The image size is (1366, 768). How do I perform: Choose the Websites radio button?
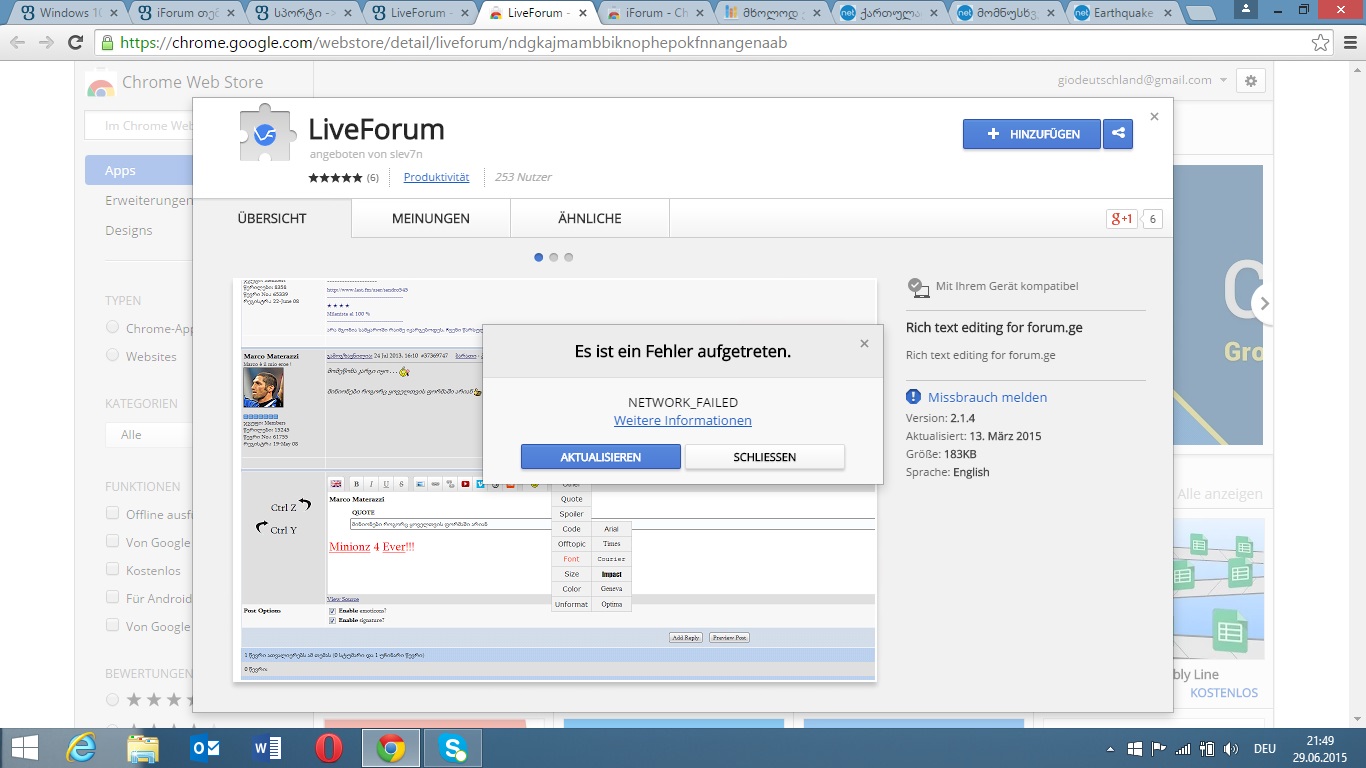click(x=112, y=356)
